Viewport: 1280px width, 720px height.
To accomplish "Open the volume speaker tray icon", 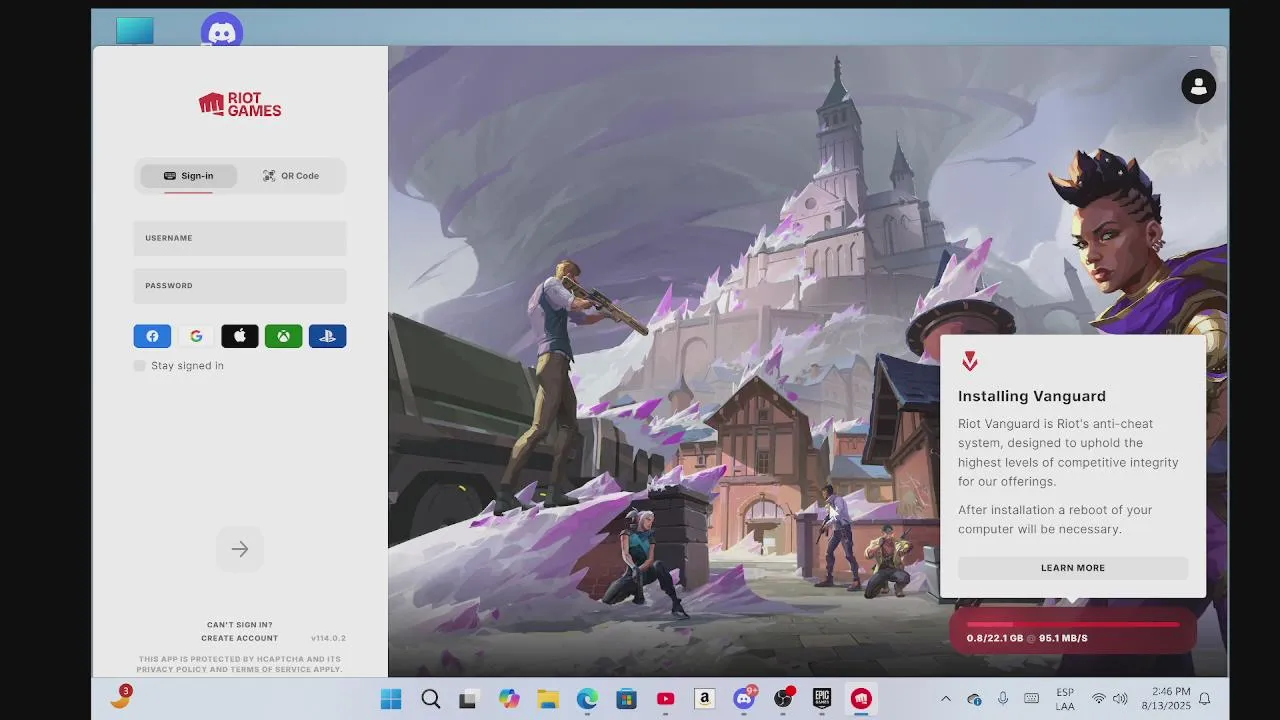I will tap(1120, 699).
